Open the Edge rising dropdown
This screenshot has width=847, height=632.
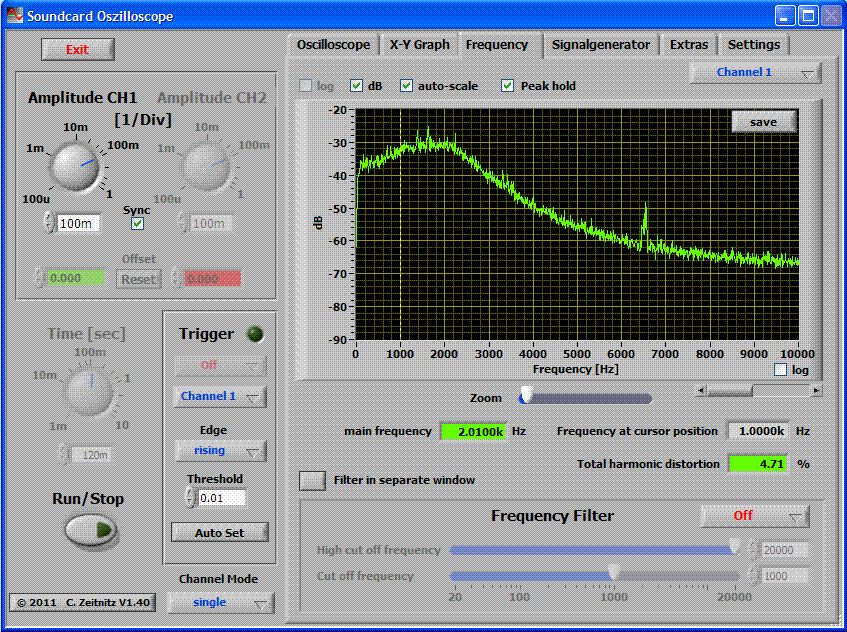pos(219,451)
